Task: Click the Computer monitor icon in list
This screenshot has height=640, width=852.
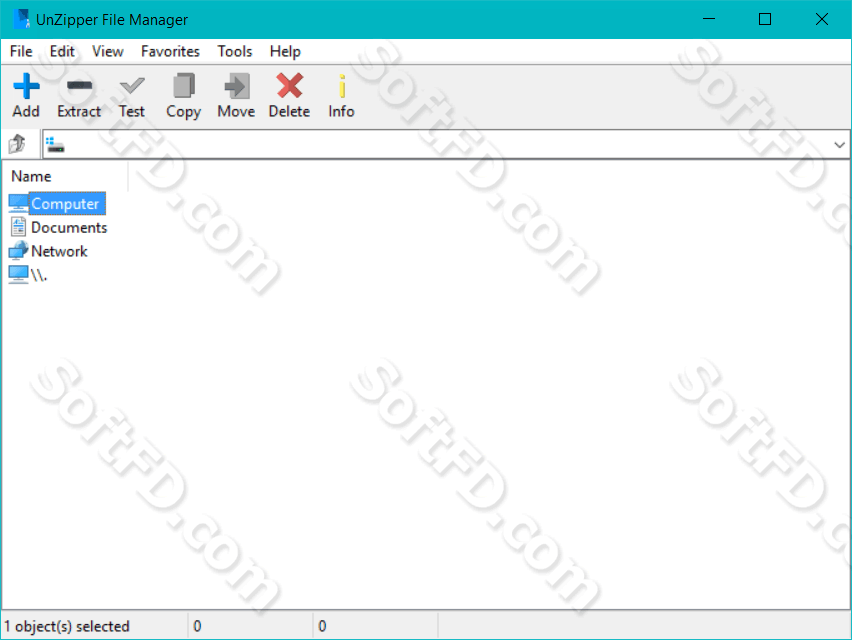Action: 18,203
